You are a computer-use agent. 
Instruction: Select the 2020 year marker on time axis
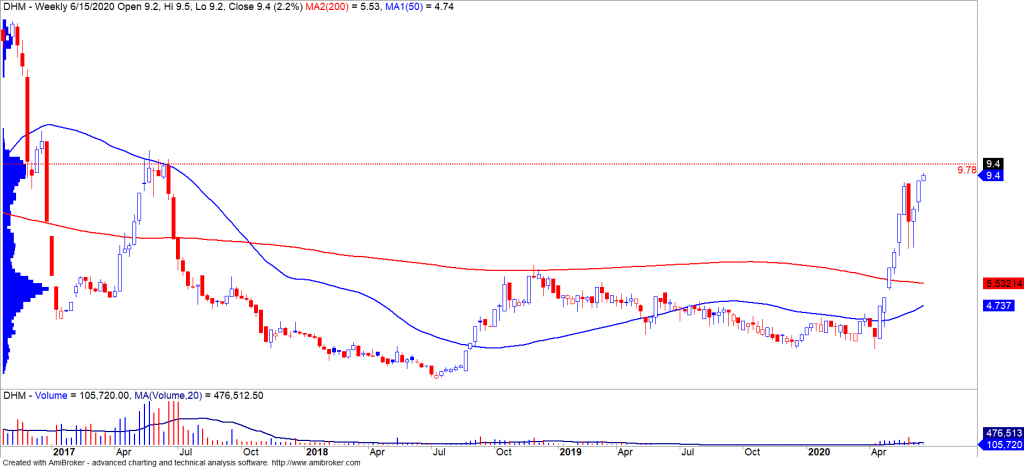[819, 452]
